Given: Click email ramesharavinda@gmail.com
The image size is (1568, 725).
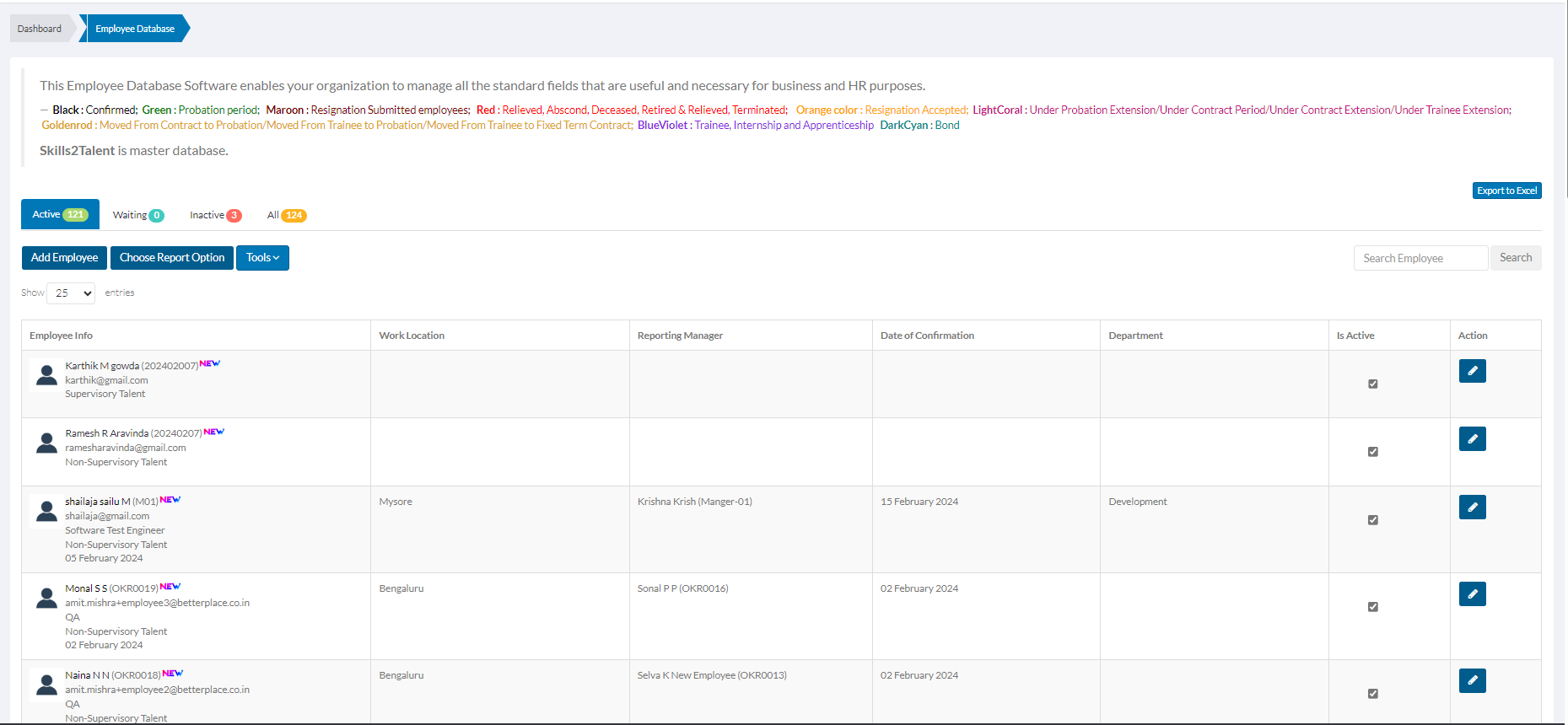Looking at the screenshot, I should coord(126,448).
